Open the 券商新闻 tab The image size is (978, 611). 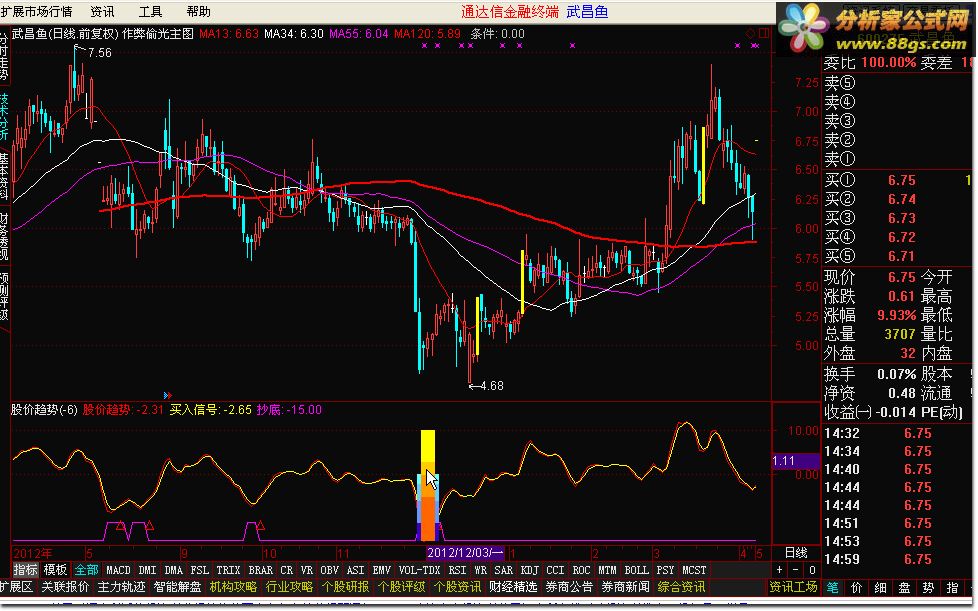click(x=625, y=587)
